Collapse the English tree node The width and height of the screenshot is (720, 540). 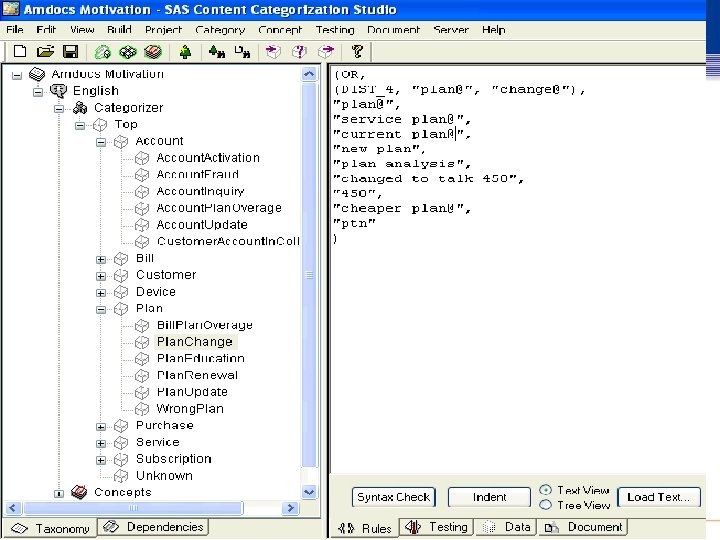[x=38, y=92]
